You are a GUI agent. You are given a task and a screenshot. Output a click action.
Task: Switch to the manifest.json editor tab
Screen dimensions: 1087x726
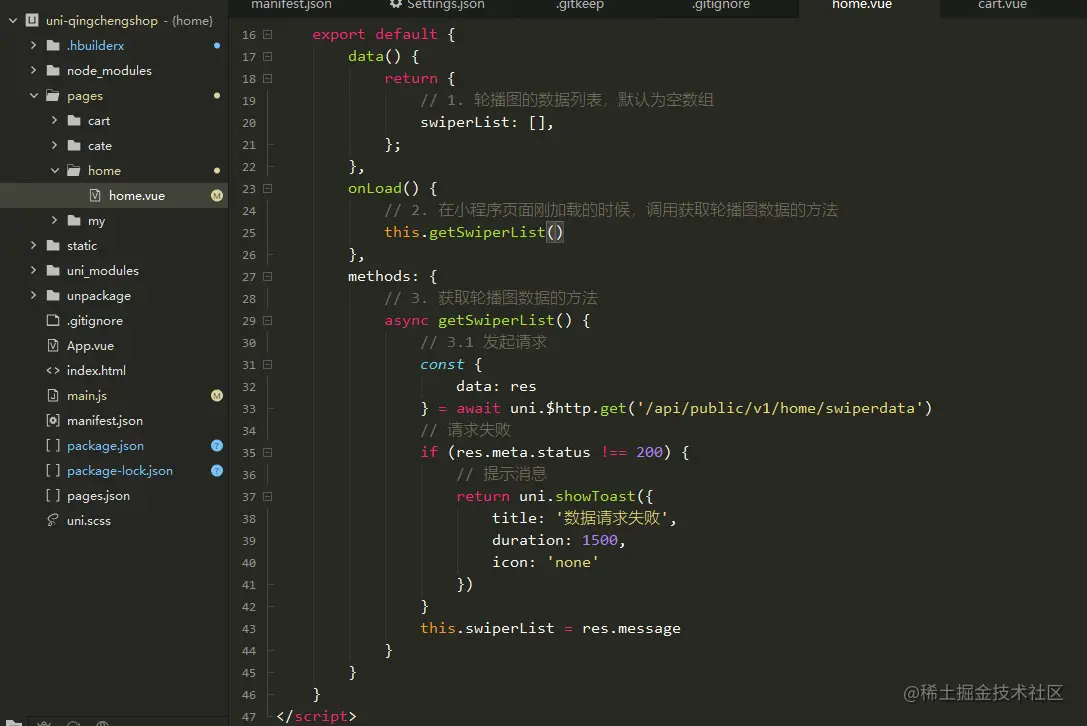tap(291, 5)
